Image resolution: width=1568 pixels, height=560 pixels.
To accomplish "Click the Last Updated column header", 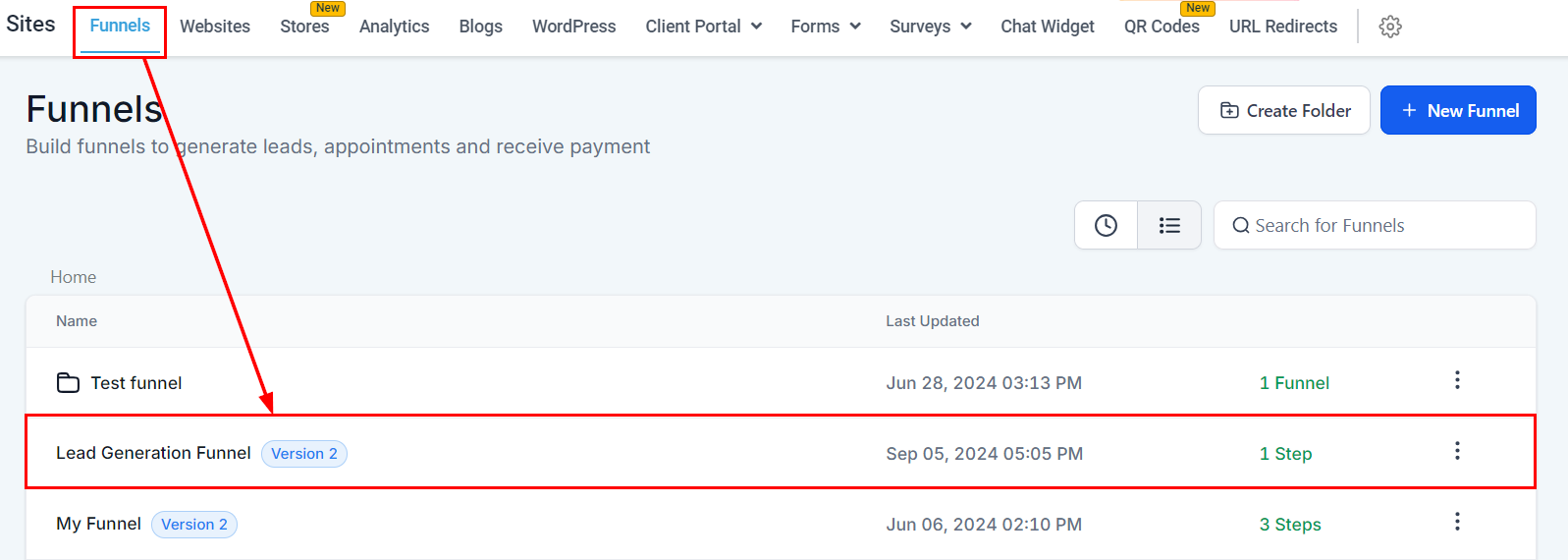I will 933,321.
